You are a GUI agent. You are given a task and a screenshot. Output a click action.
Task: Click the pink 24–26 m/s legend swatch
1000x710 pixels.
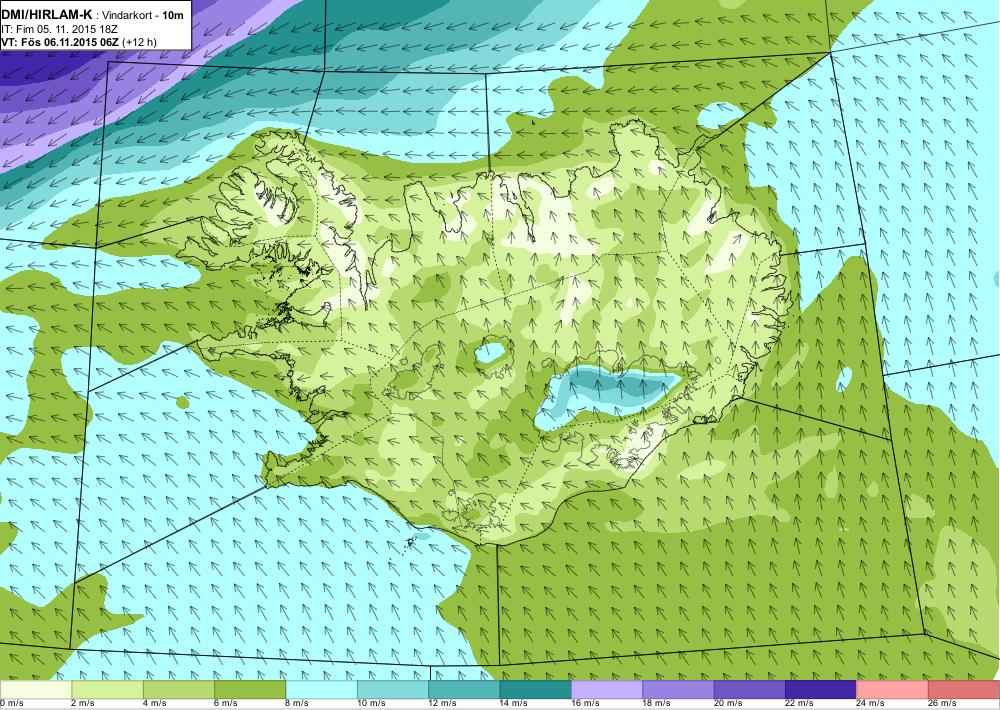893,689
